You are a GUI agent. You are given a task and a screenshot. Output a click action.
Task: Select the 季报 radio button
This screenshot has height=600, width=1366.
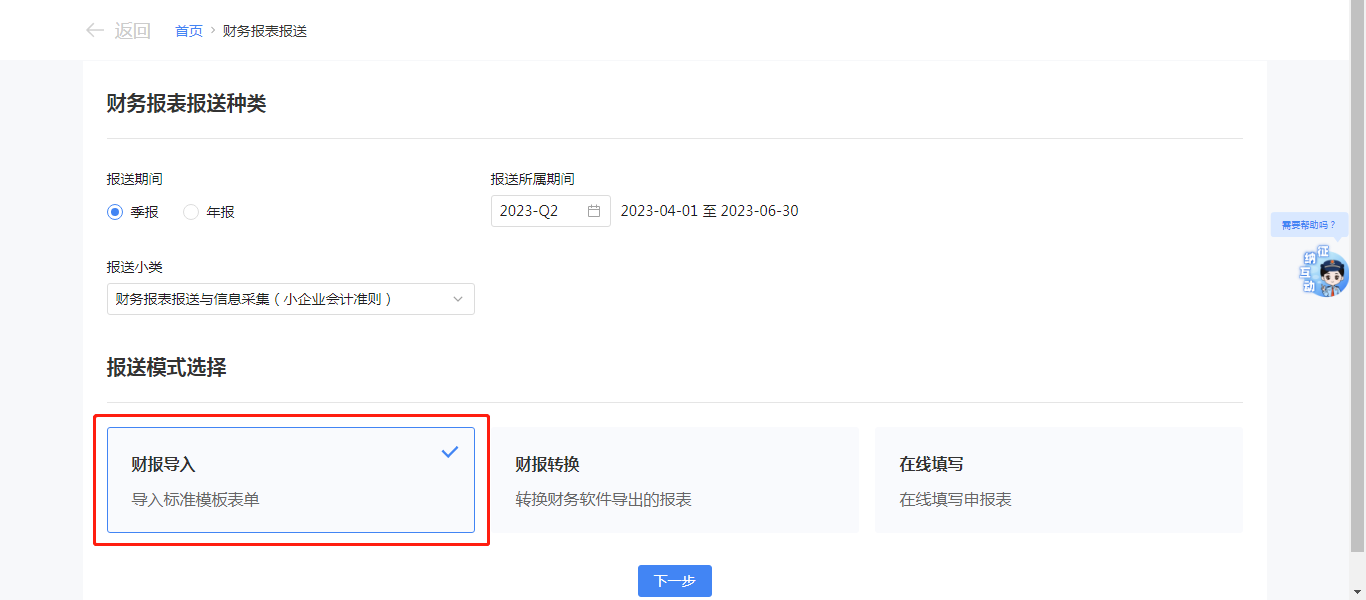click(115, 212)
